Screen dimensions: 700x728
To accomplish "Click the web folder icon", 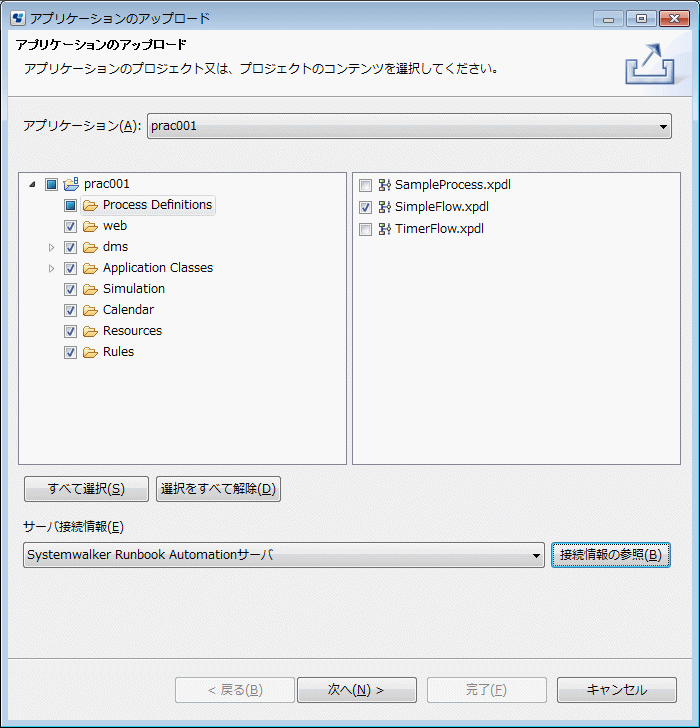I will click(x=90, y=227).
